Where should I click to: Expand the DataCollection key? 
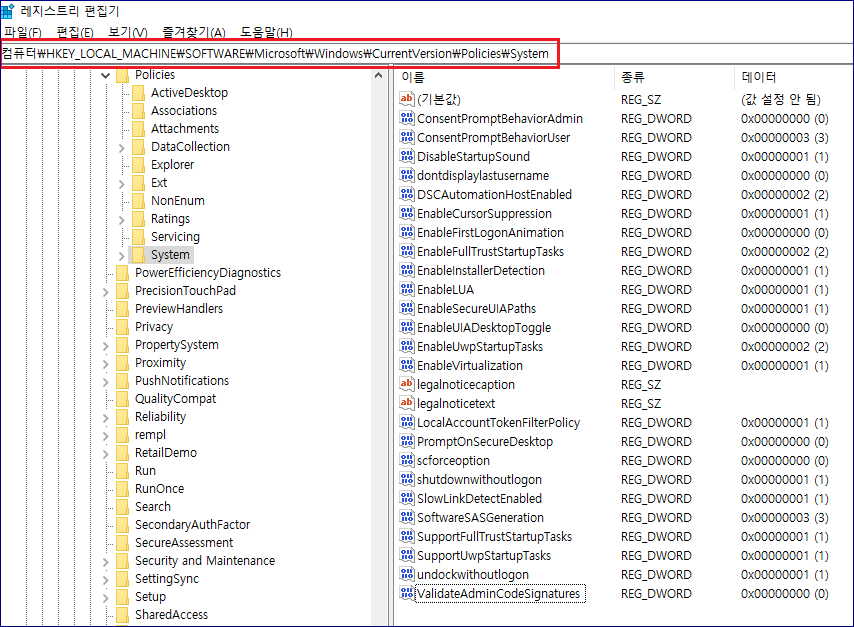click(x=121, y=148)
